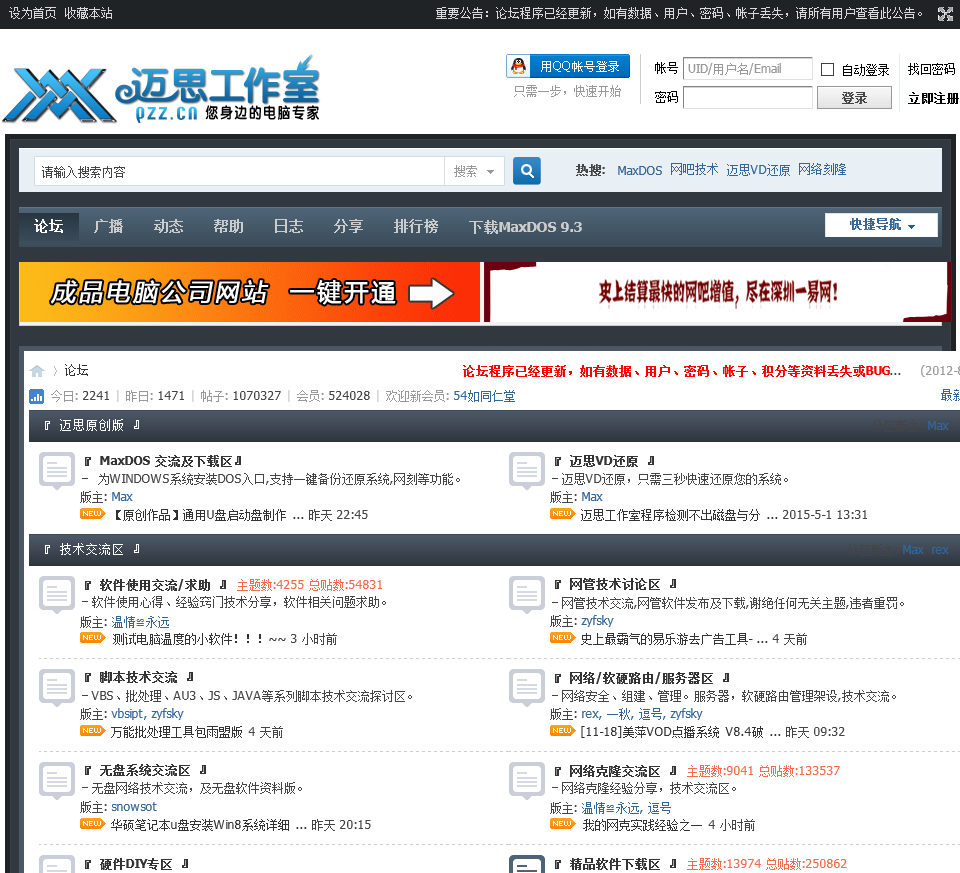Click the 网络克隆交流区 forum icon
This screenshot has height=873, width=960.
point(527,781)
